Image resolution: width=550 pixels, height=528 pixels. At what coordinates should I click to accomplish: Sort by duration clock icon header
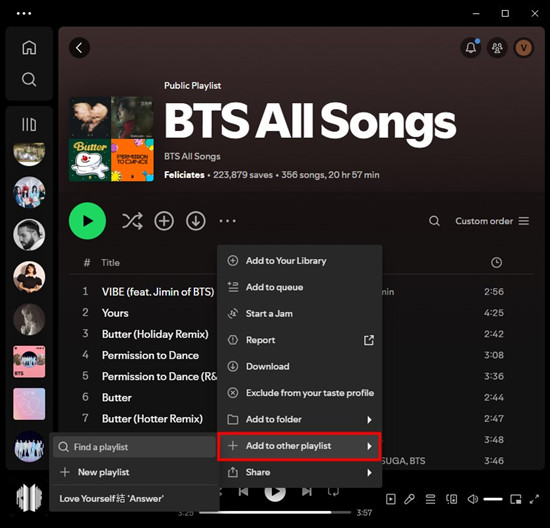(496, 262)
